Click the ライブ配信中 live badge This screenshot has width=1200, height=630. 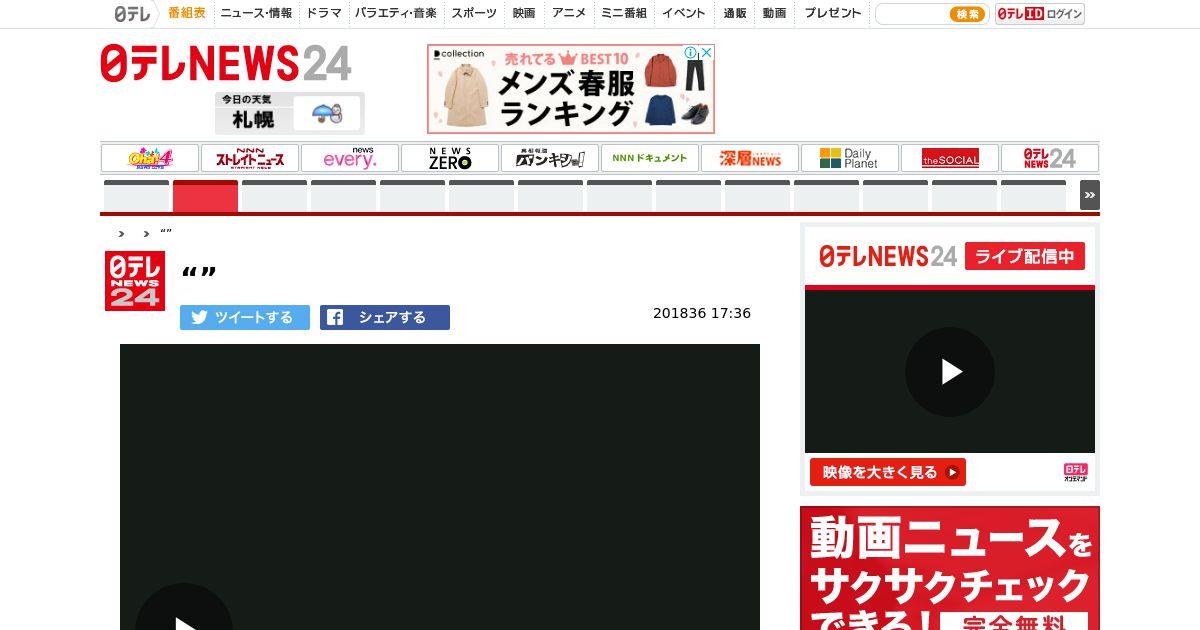[1025, 256]
